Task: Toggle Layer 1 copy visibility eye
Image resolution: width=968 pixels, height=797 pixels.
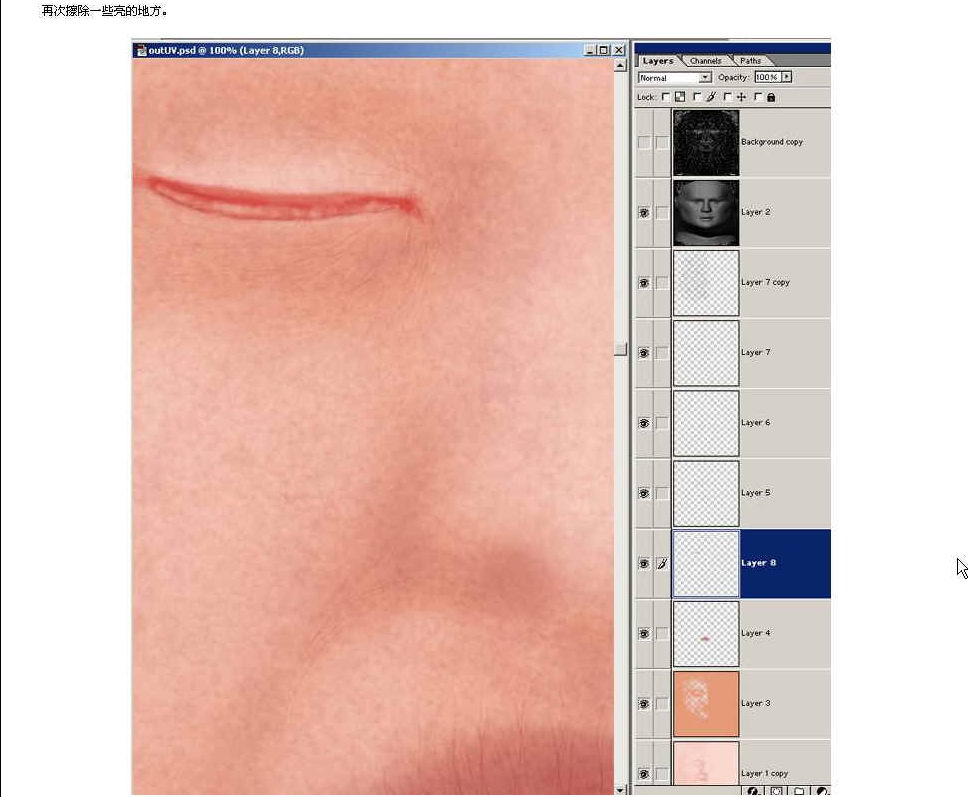Action: coord(644,774)
